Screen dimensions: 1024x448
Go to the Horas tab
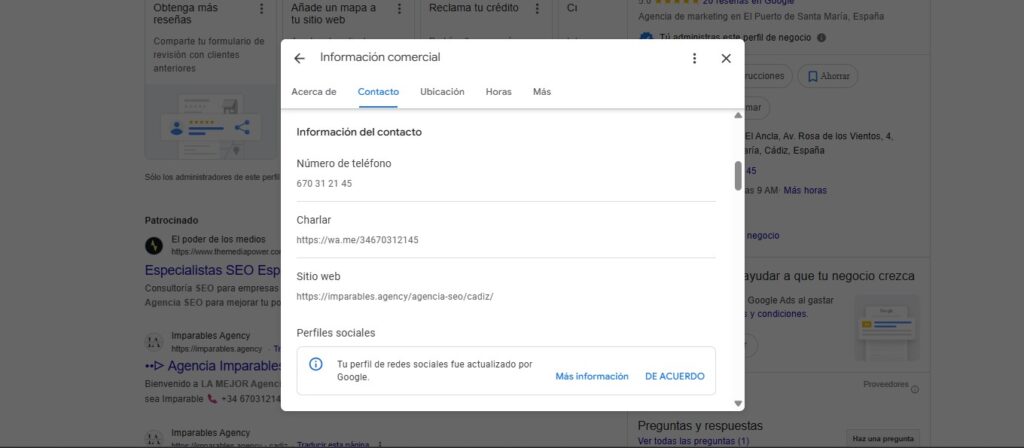(498, 92)
